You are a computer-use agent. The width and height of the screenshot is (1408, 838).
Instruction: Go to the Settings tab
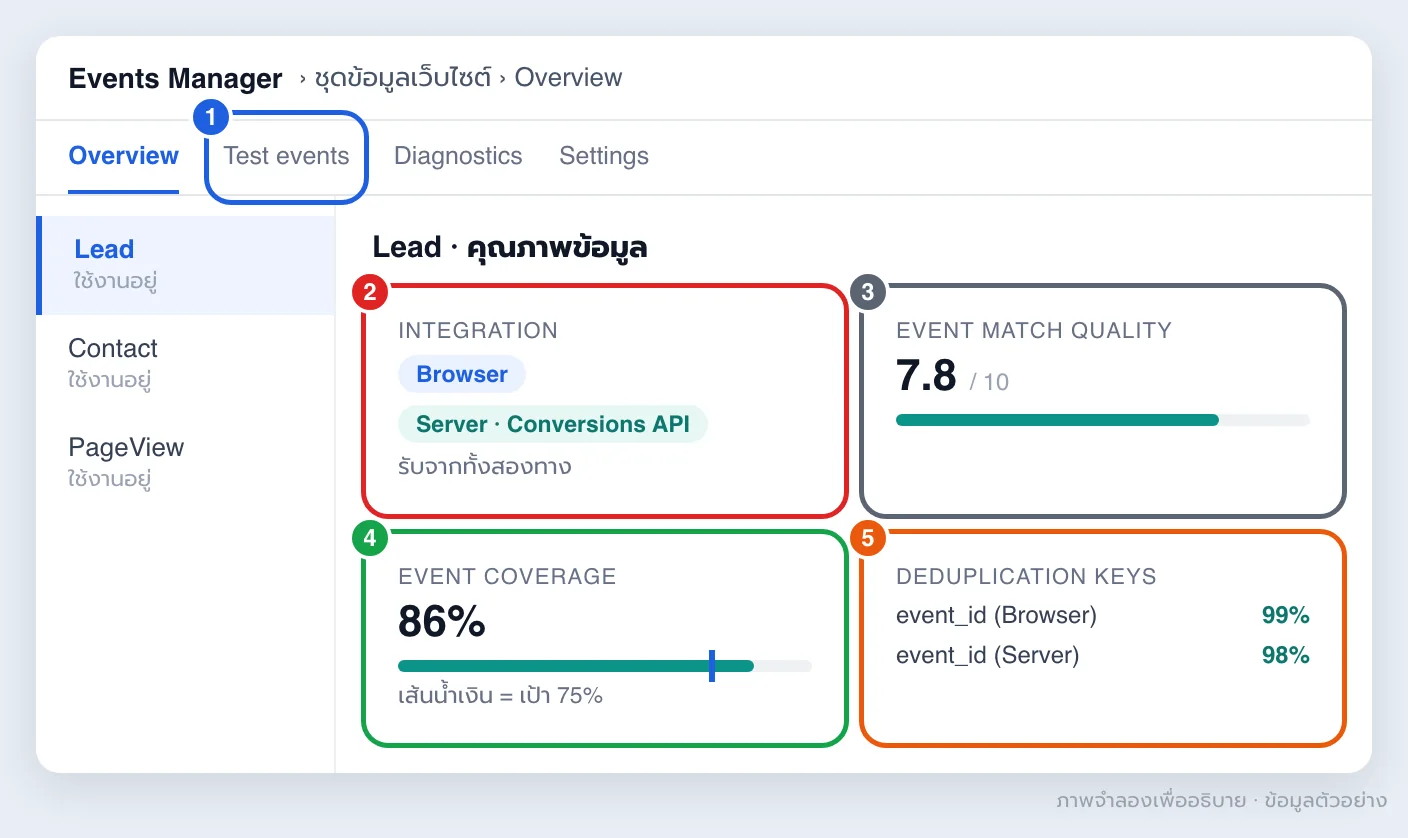(604, 156)
